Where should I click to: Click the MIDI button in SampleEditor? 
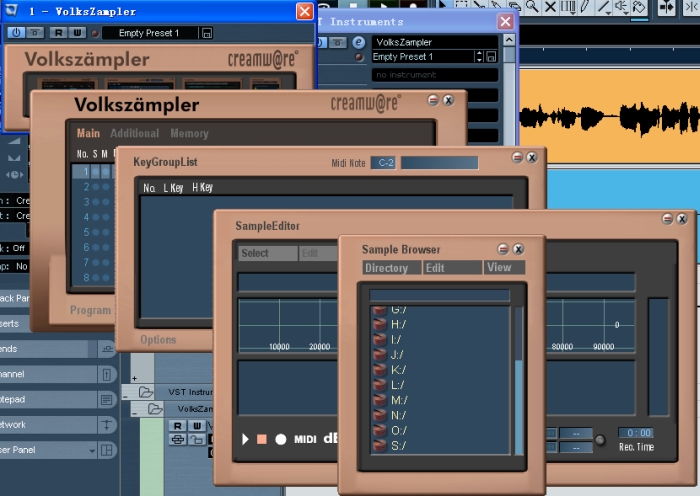[x=305, y=440]
